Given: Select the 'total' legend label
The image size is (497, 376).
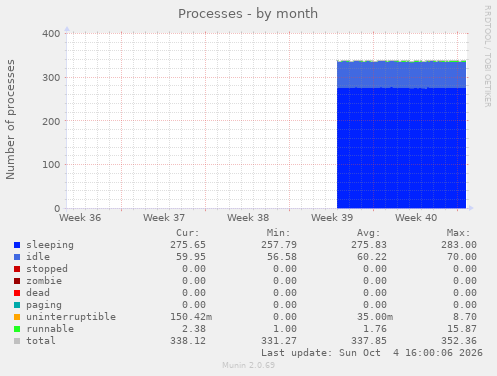Looking at the screenshot, I should point(41,341).
